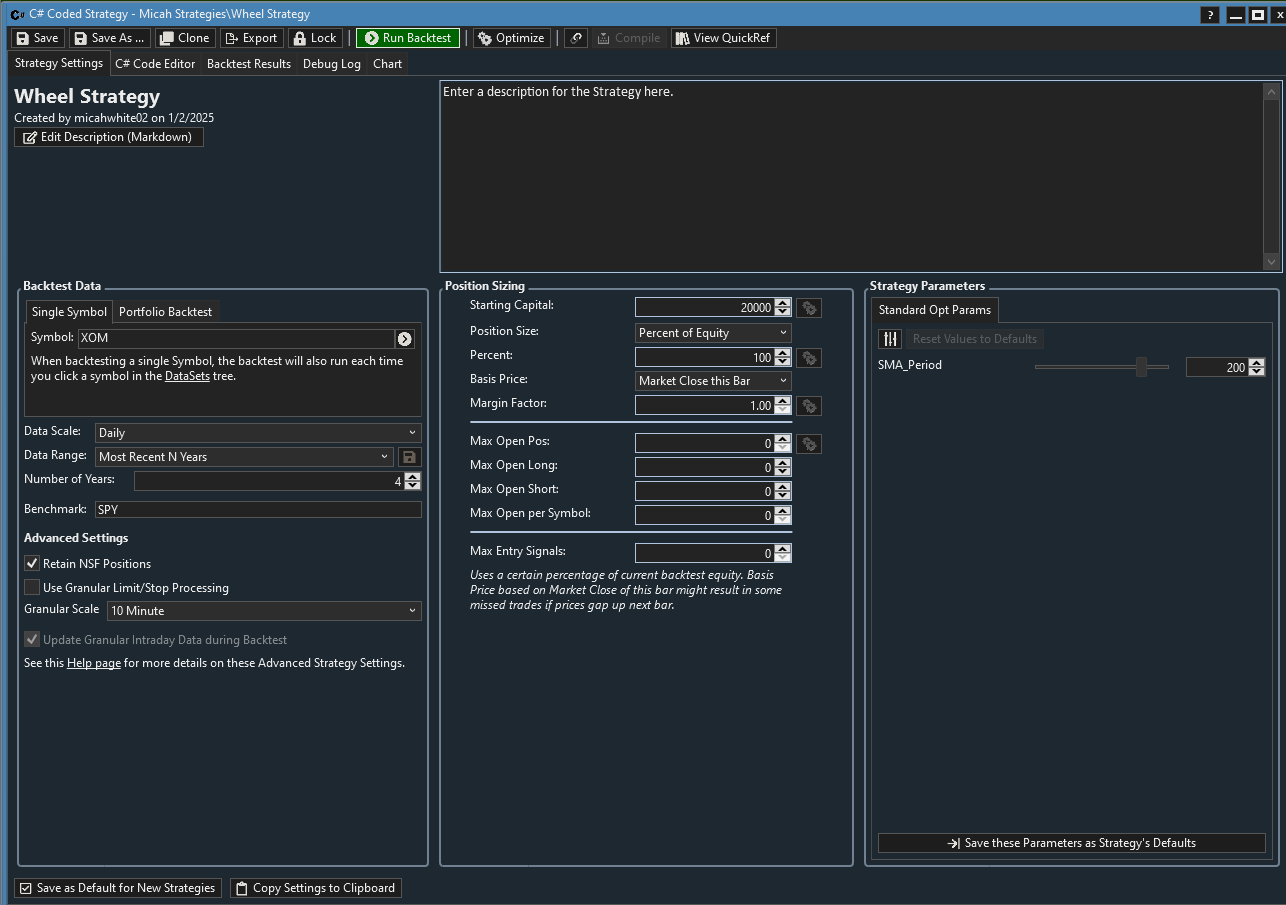Enable Use Granular Limit/Stop Processing

pyautogui.click(x=32, y=588)
